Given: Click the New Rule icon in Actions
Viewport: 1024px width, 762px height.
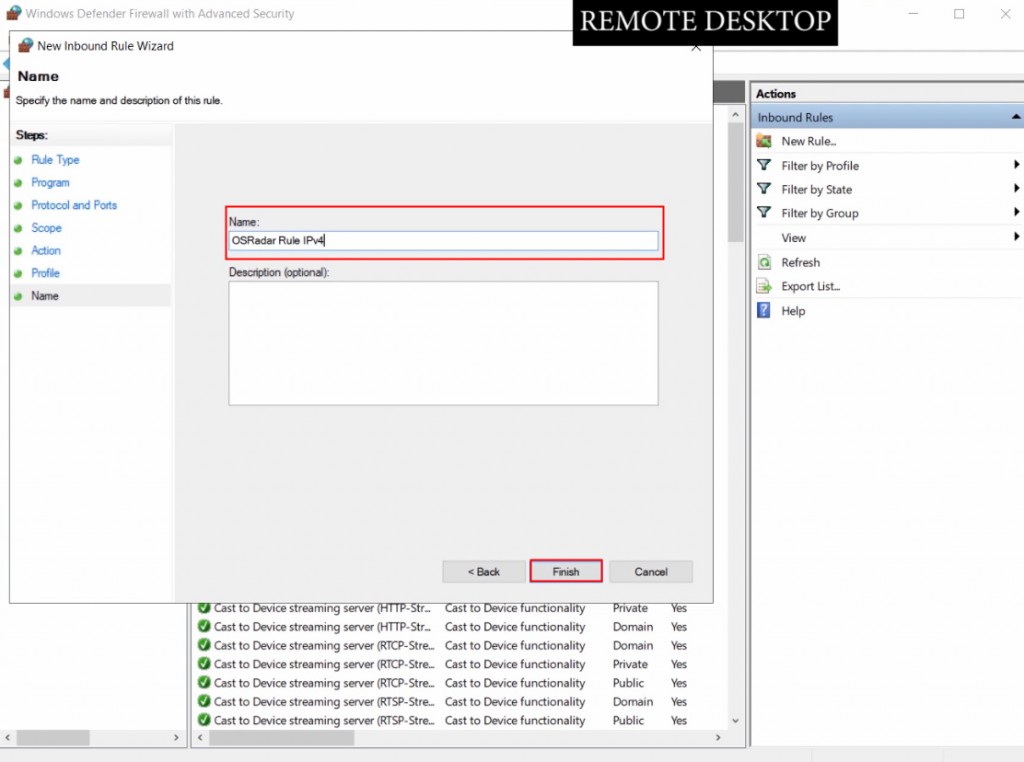Looking at the screenshot, I should click(x=763, y=140).
